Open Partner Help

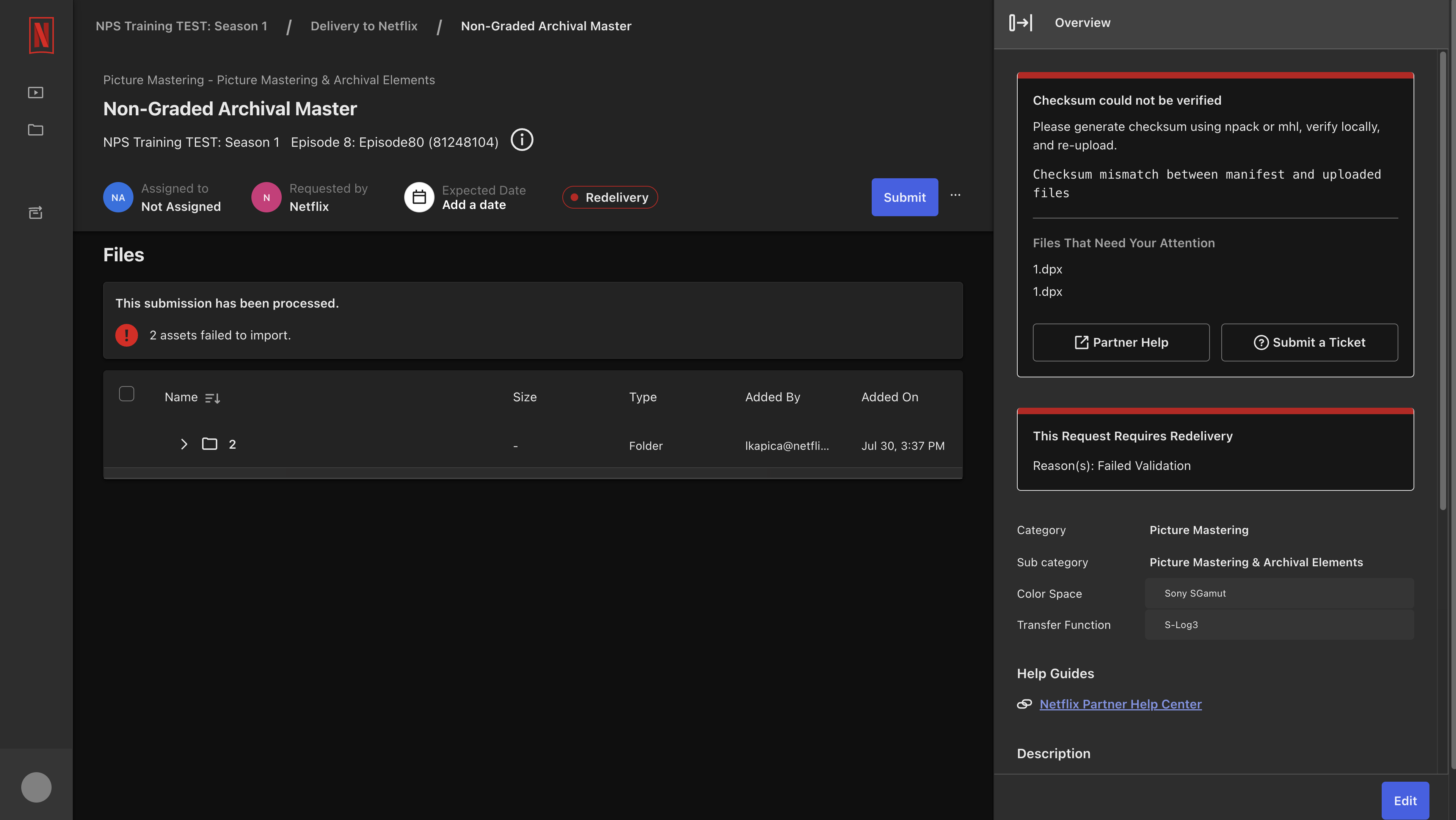tap(1122, 342)
